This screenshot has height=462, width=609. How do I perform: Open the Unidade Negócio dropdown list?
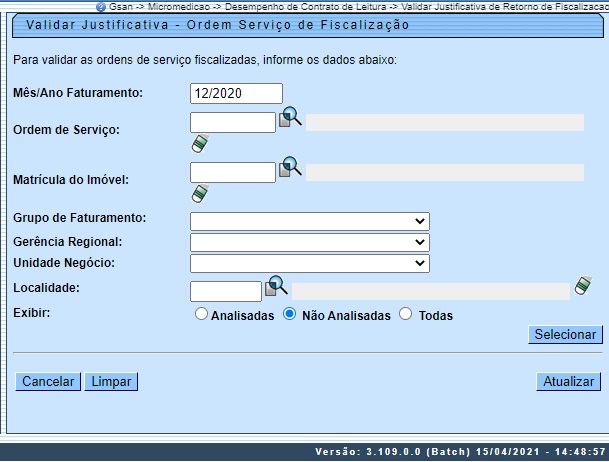[309, 263]
